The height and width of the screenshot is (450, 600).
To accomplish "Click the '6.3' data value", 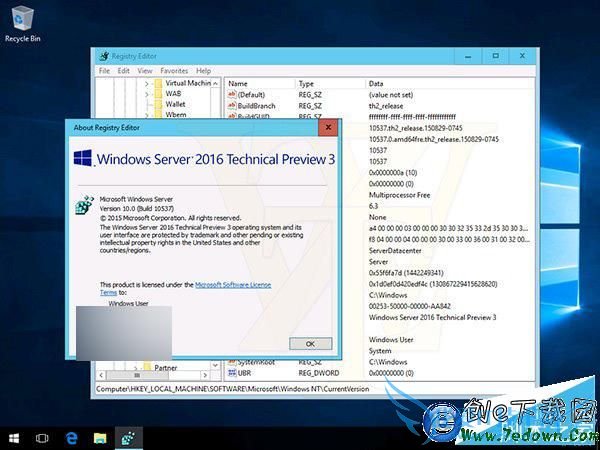I will pyautogui.click(x=373, y=206).
